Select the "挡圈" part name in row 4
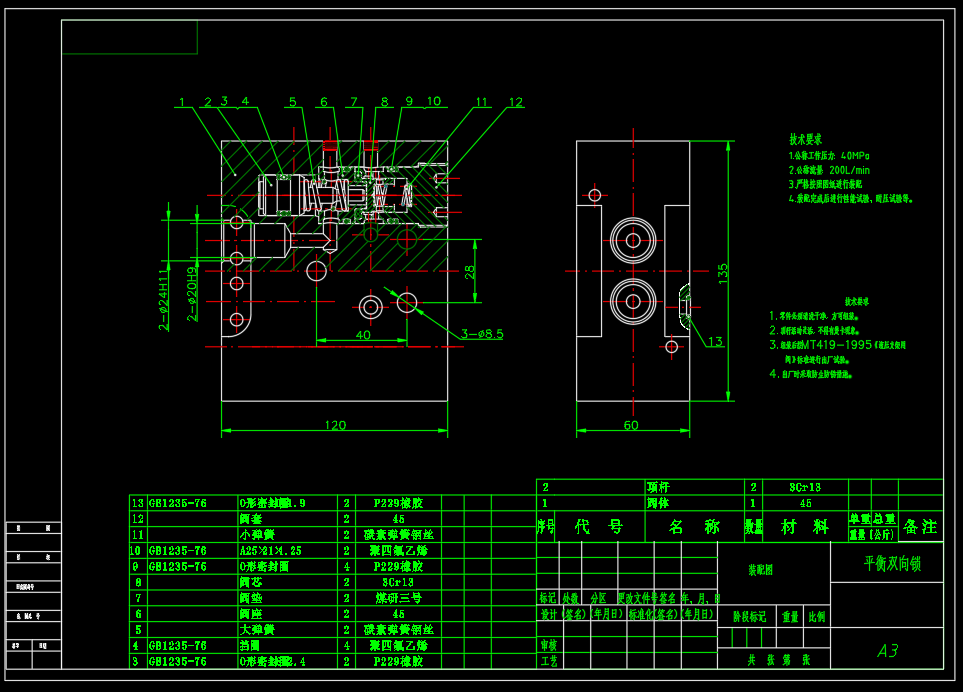Viewport: 963px width, 692px height. pyautogui.click(x=250, y=645)
